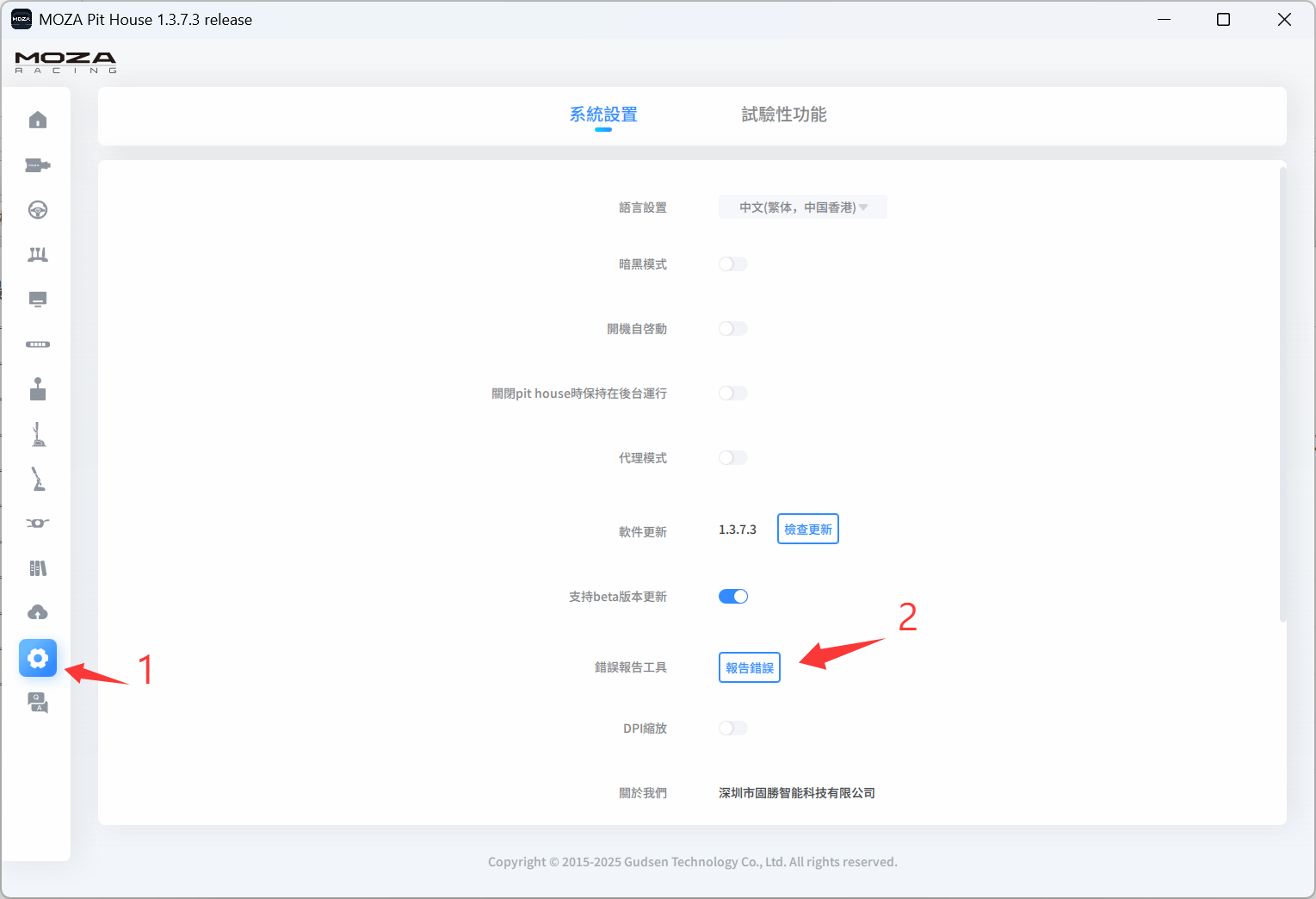Enable the 暗黑模式 dark mode toggle
This screenshot has width=1316, height=899.
point(732,264)
